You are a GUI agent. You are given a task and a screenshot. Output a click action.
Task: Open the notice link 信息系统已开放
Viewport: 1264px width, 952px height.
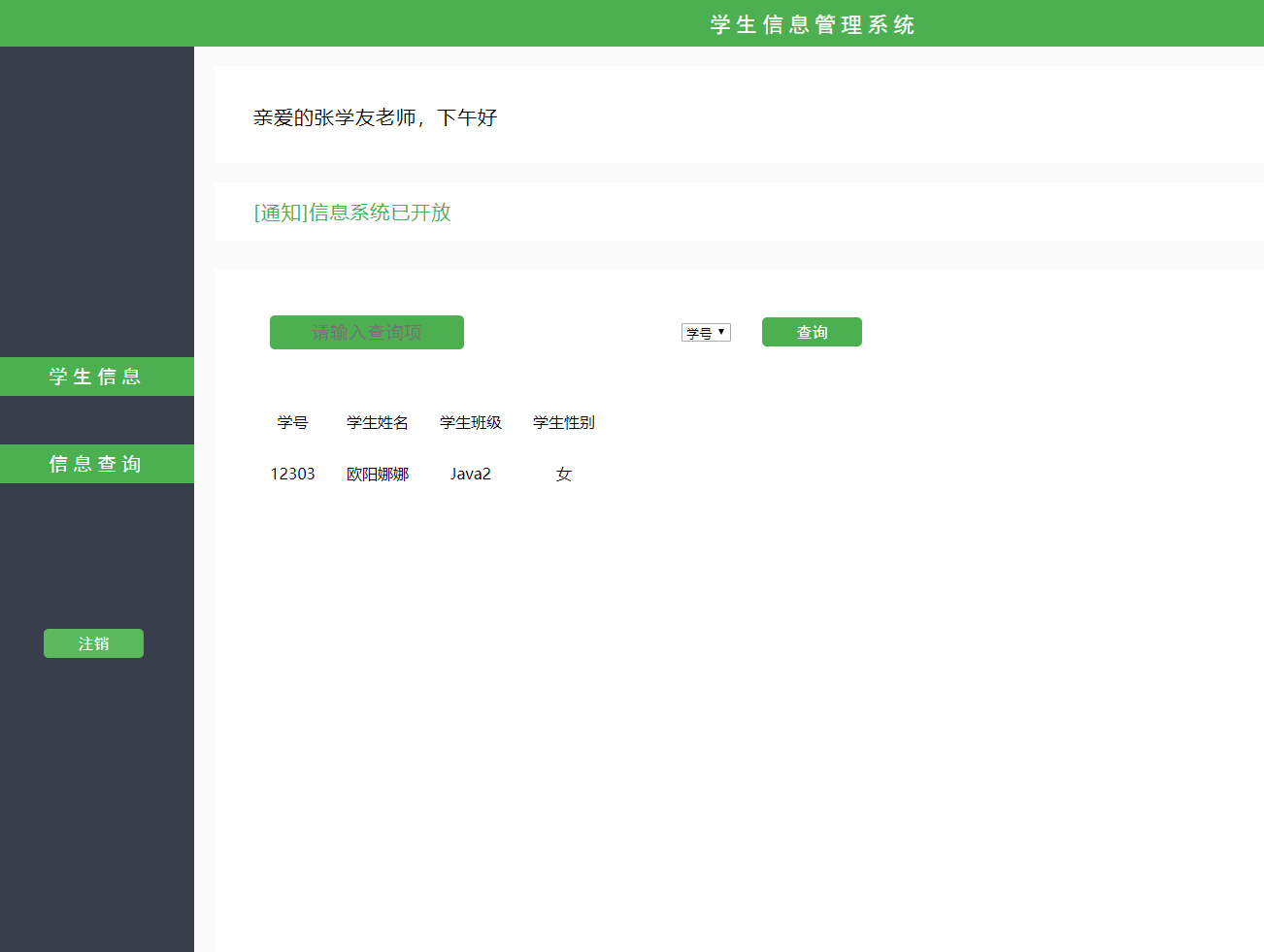pos(380,212)
